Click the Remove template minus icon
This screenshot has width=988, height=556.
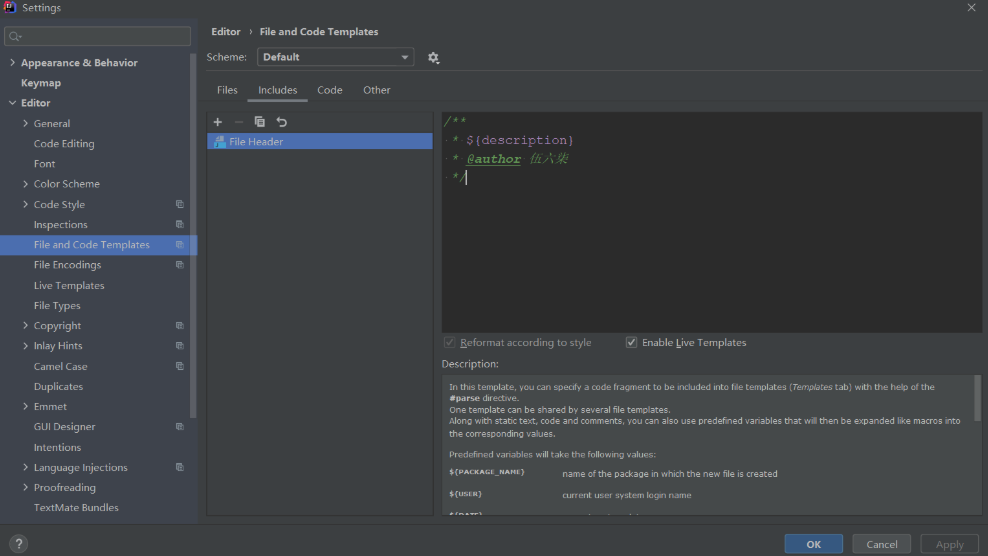pyautogui.click(x=239, y=122)
